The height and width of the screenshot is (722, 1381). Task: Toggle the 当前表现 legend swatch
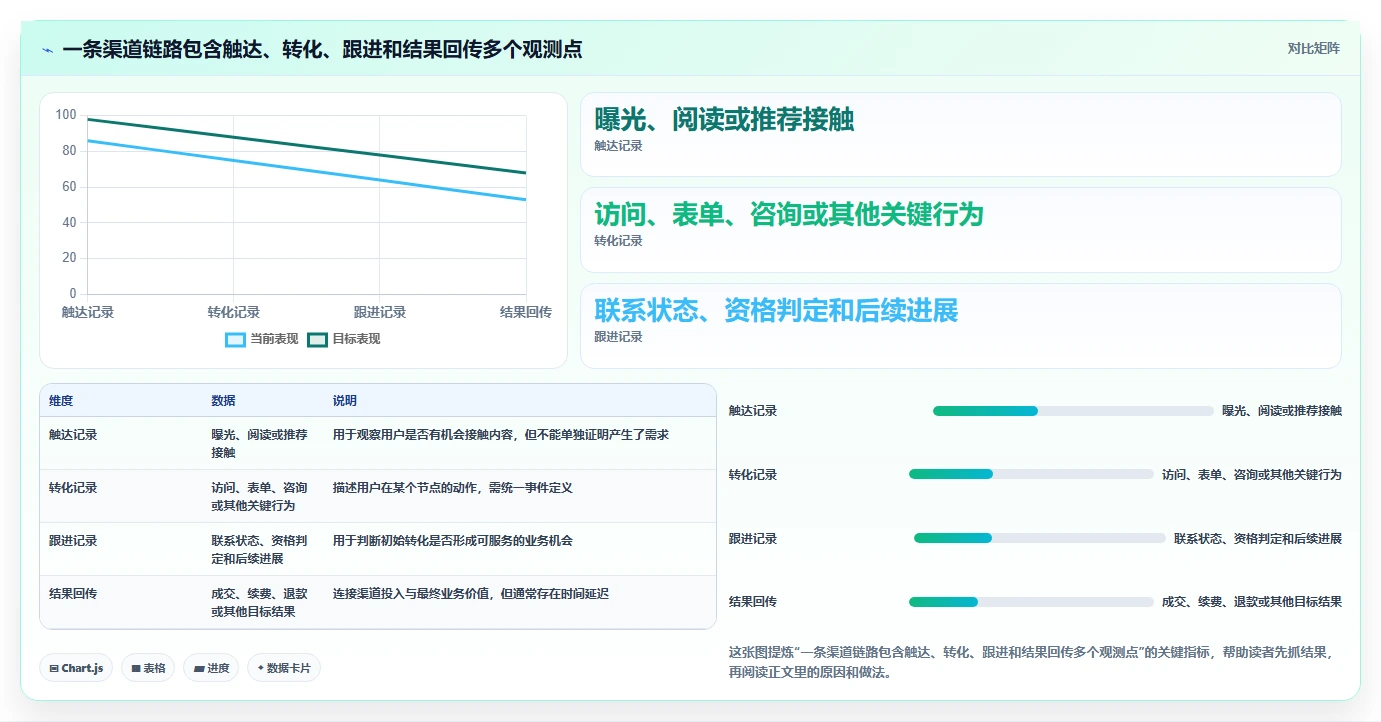click(x=235, y=339)
